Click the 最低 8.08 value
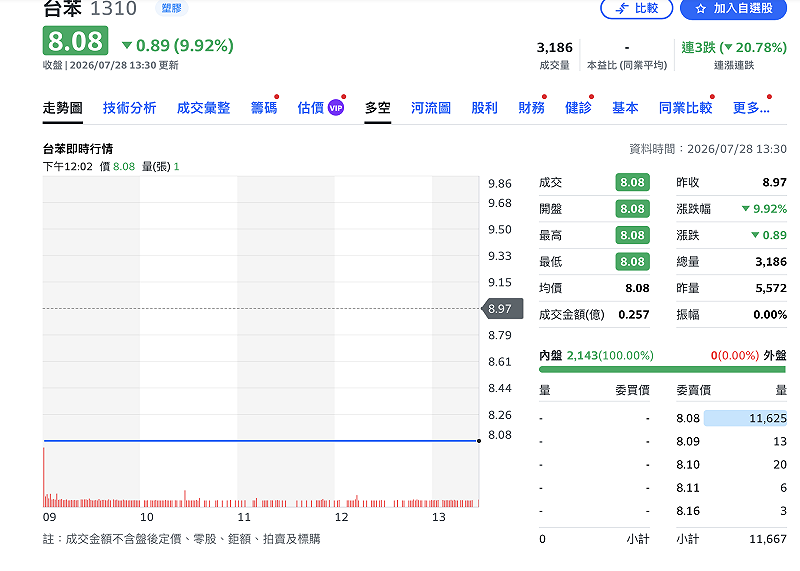800x571 pixels. pos(632,262)
